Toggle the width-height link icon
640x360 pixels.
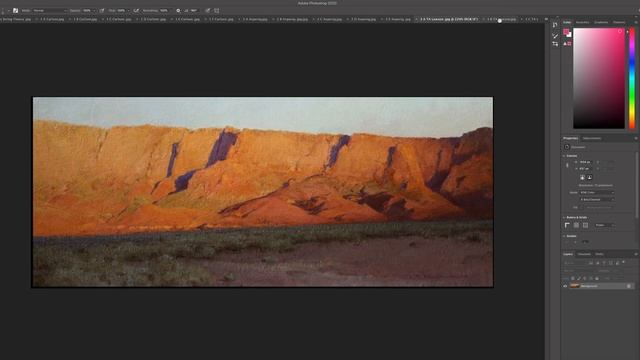[567, 165]
